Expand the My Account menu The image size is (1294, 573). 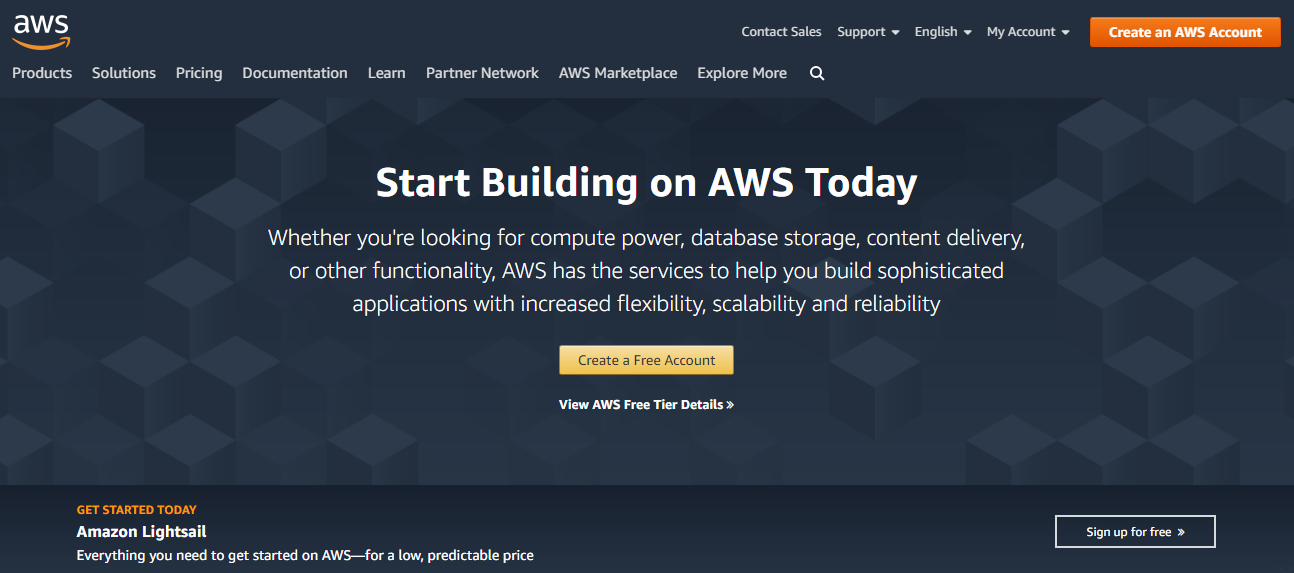(x=1028, y=32)
